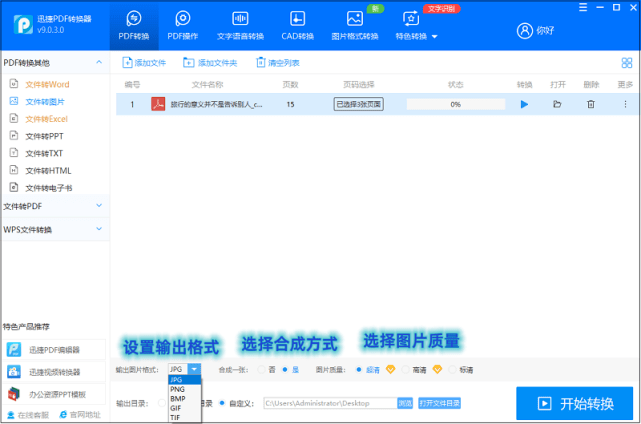Click the 打开文件目录 button
Viewport: 641px width, 424px height.
click(439, 403)
